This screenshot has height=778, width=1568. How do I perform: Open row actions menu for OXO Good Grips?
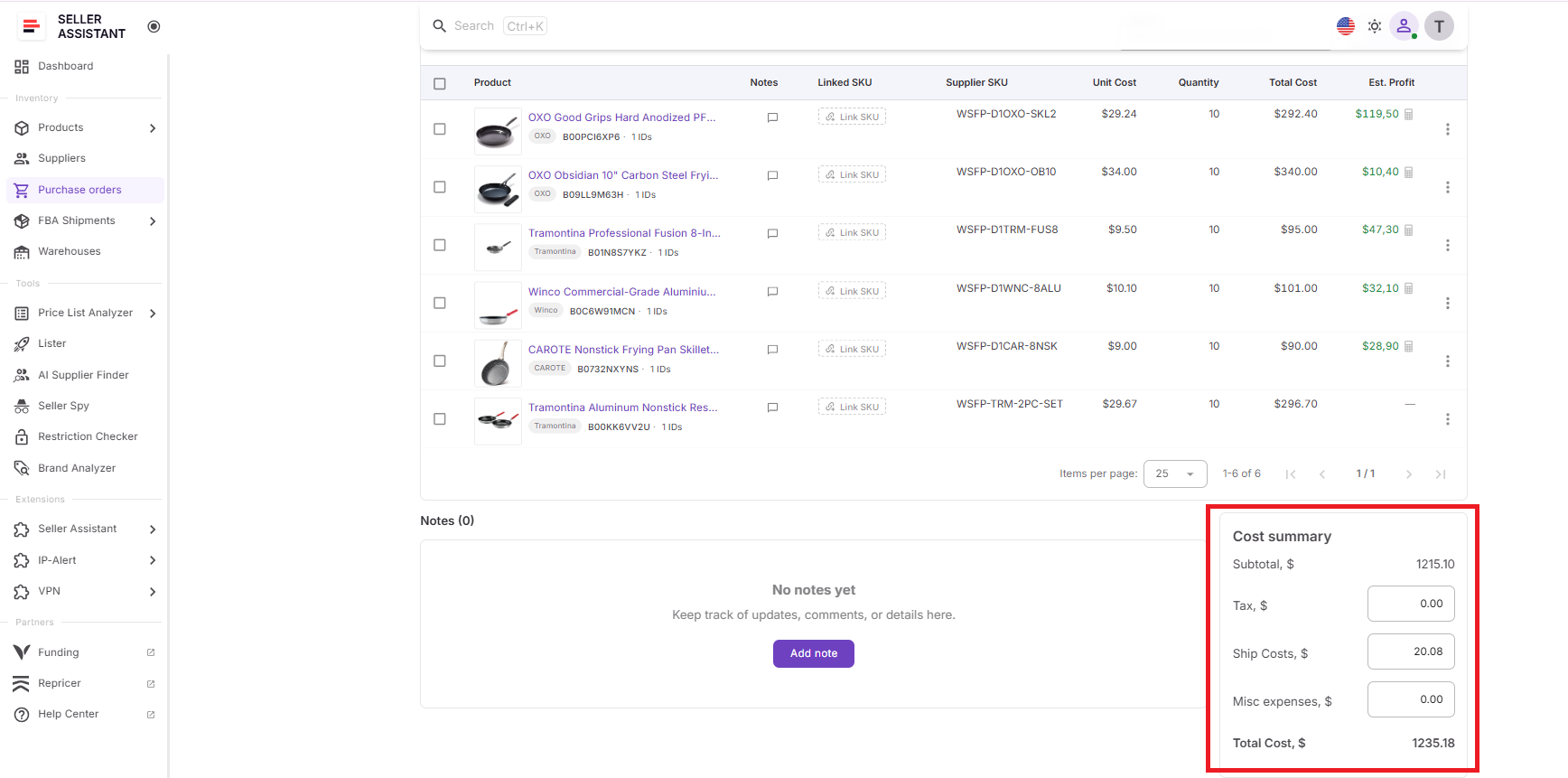coord(1448,129)
